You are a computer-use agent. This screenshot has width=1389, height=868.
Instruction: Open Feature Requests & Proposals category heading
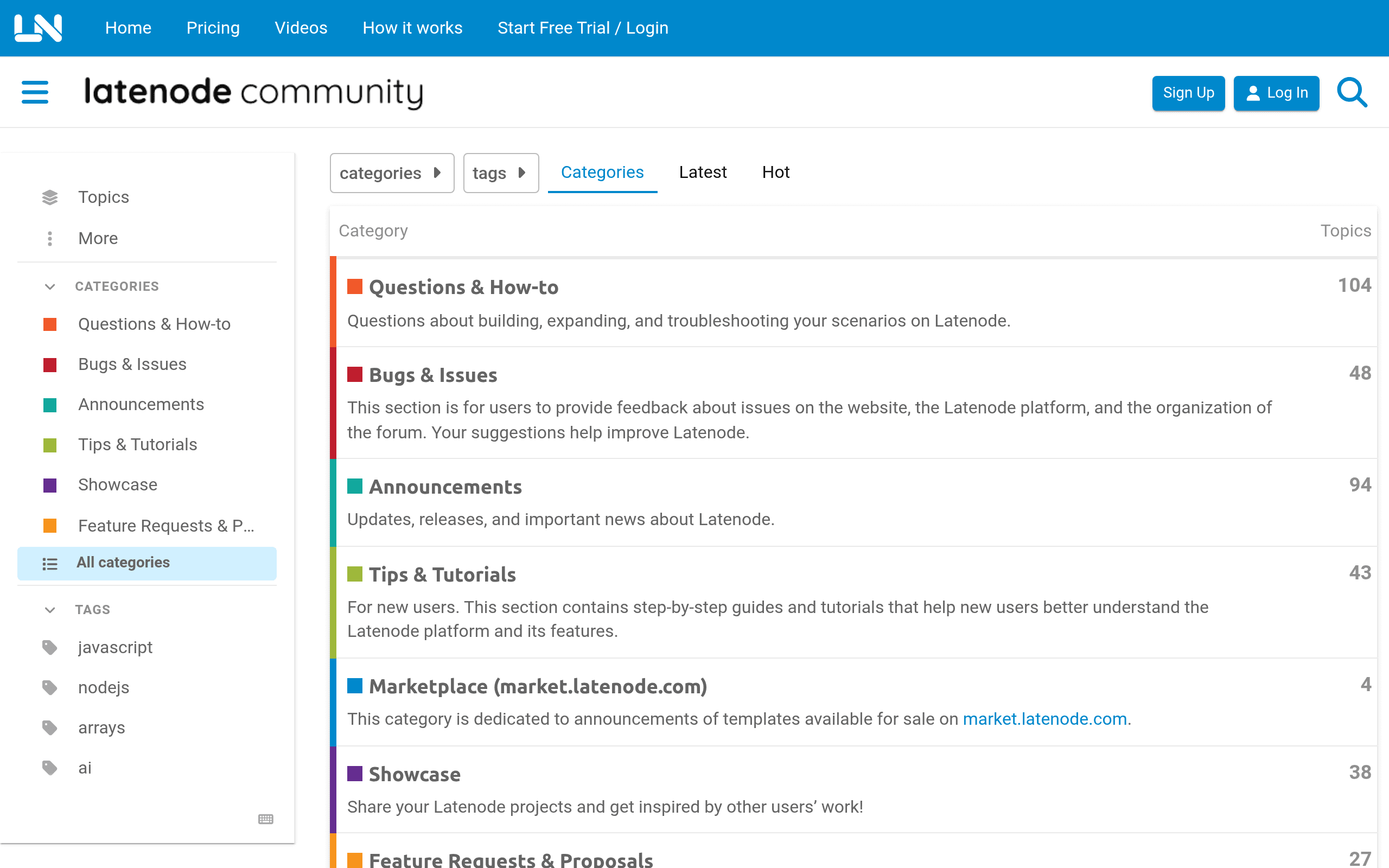tap(511, 859)
